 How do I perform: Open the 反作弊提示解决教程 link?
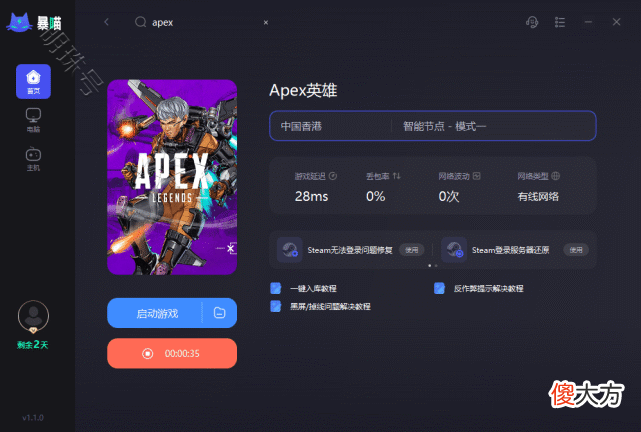point(489,289)
